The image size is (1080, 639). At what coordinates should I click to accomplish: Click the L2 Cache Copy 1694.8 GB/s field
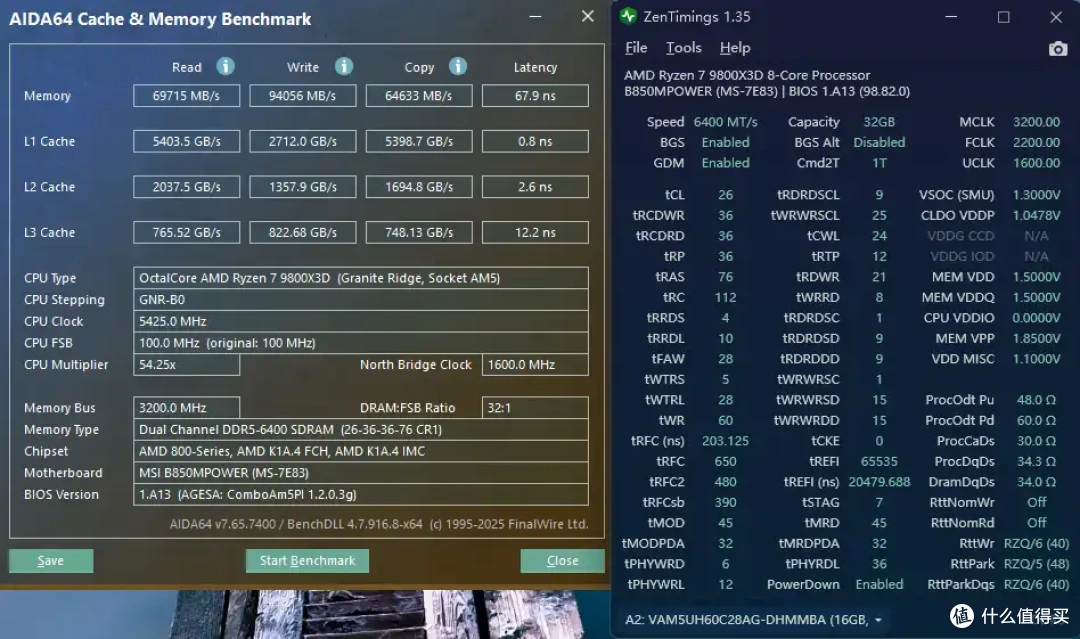click(419, 187)
